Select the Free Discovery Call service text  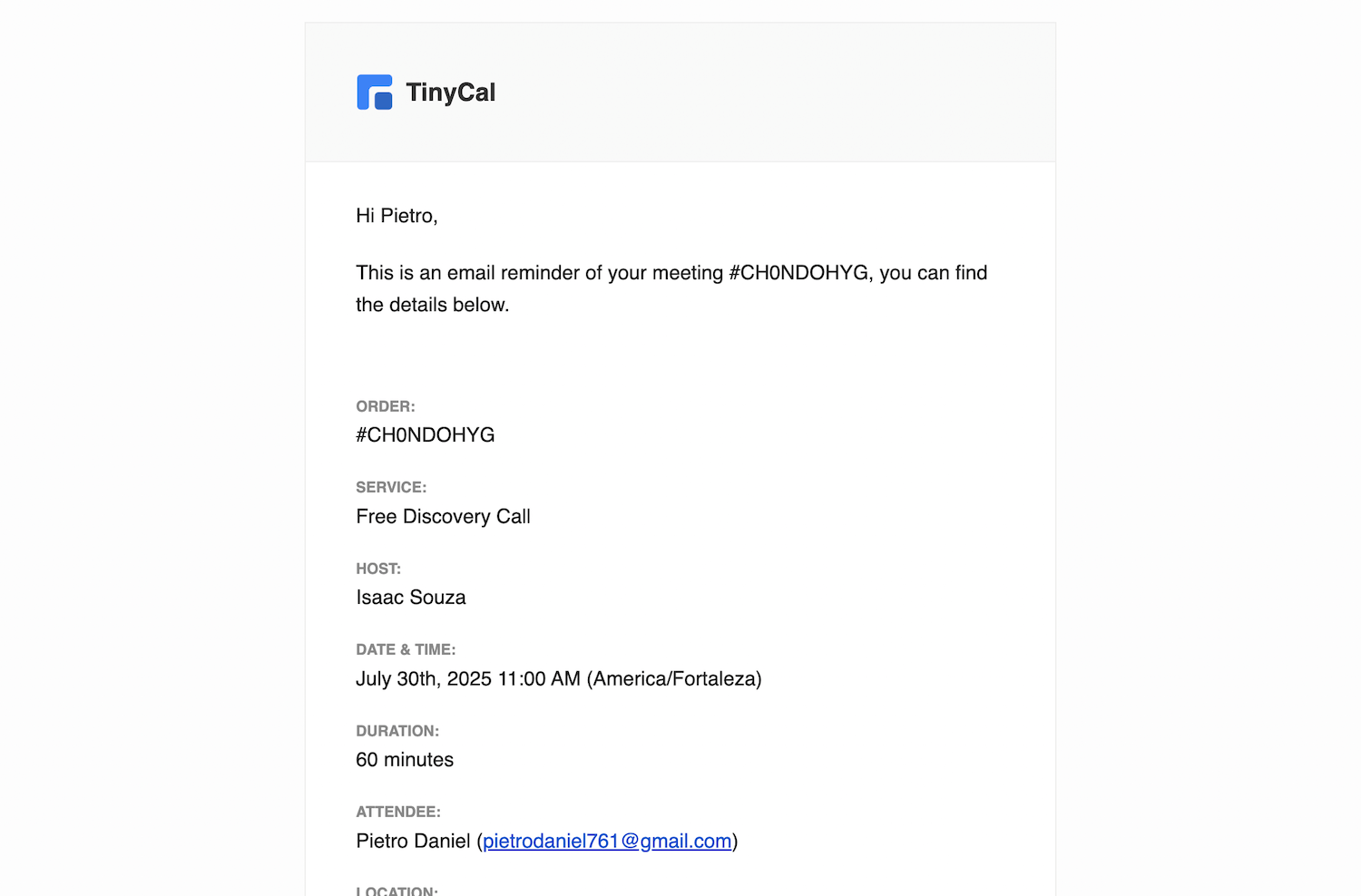coord(443,517)
